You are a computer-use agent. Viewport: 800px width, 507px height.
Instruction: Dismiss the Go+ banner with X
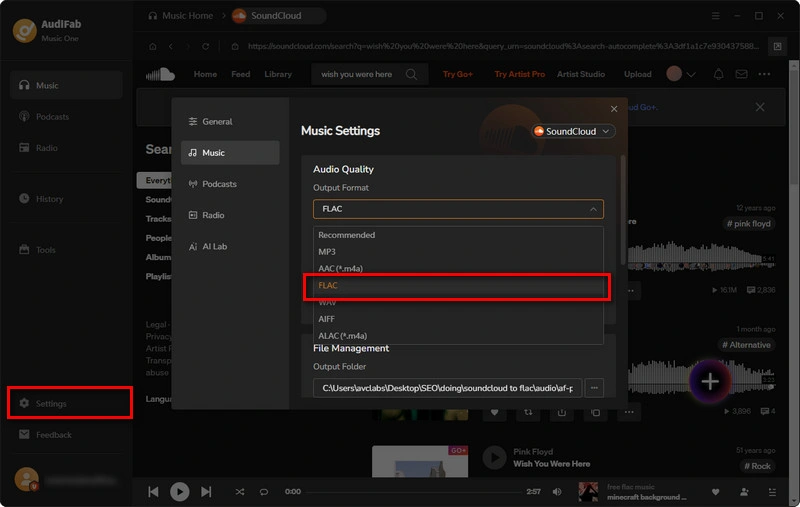coord(760,107)
